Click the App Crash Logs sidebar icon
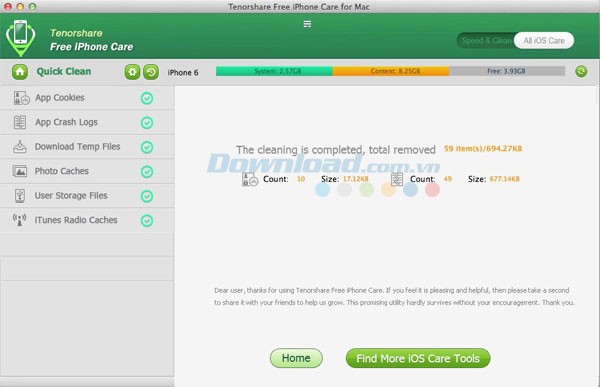Image resolution: width=600 pixels, height=387 pixels. (20, 122)
